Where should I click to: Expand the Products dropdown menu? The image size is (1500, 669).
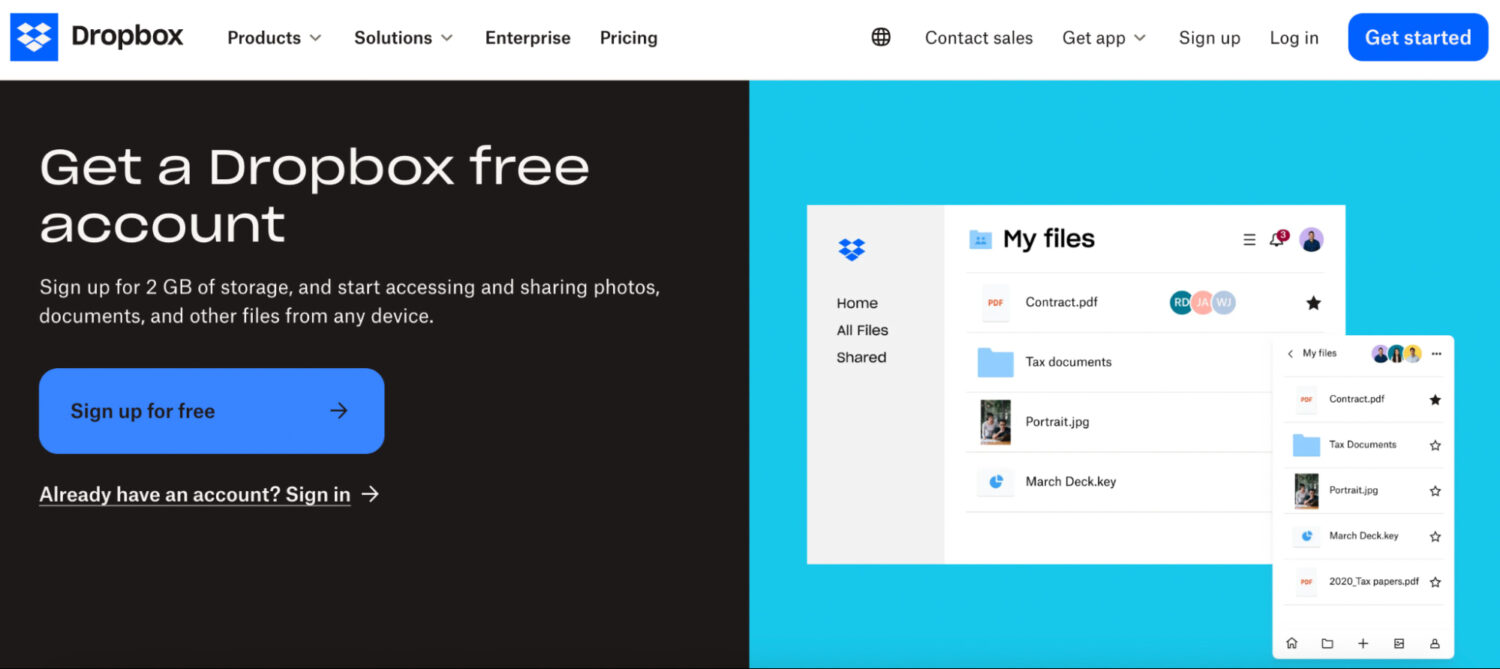coord(274,38)
